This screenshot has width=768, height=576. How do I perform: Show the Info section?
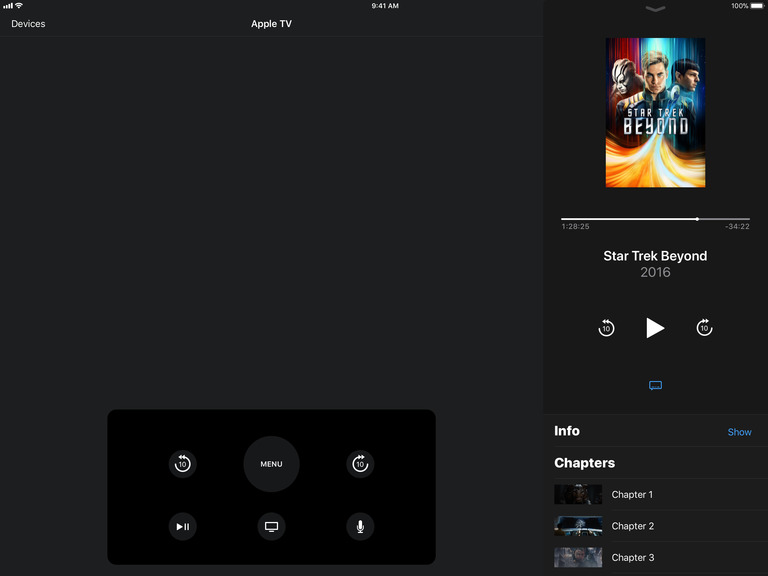[739, 432]
